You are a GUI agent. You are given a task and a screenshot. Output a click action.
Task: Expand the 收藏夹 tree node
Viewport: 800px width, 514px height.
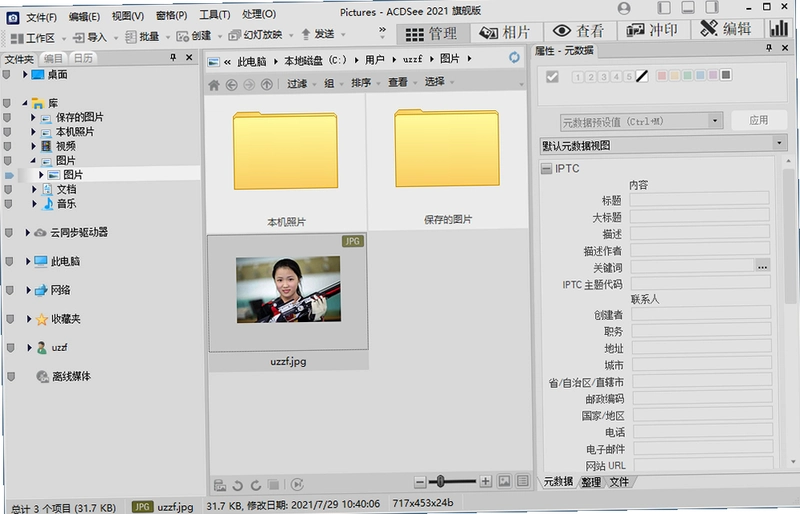(29, 319)
